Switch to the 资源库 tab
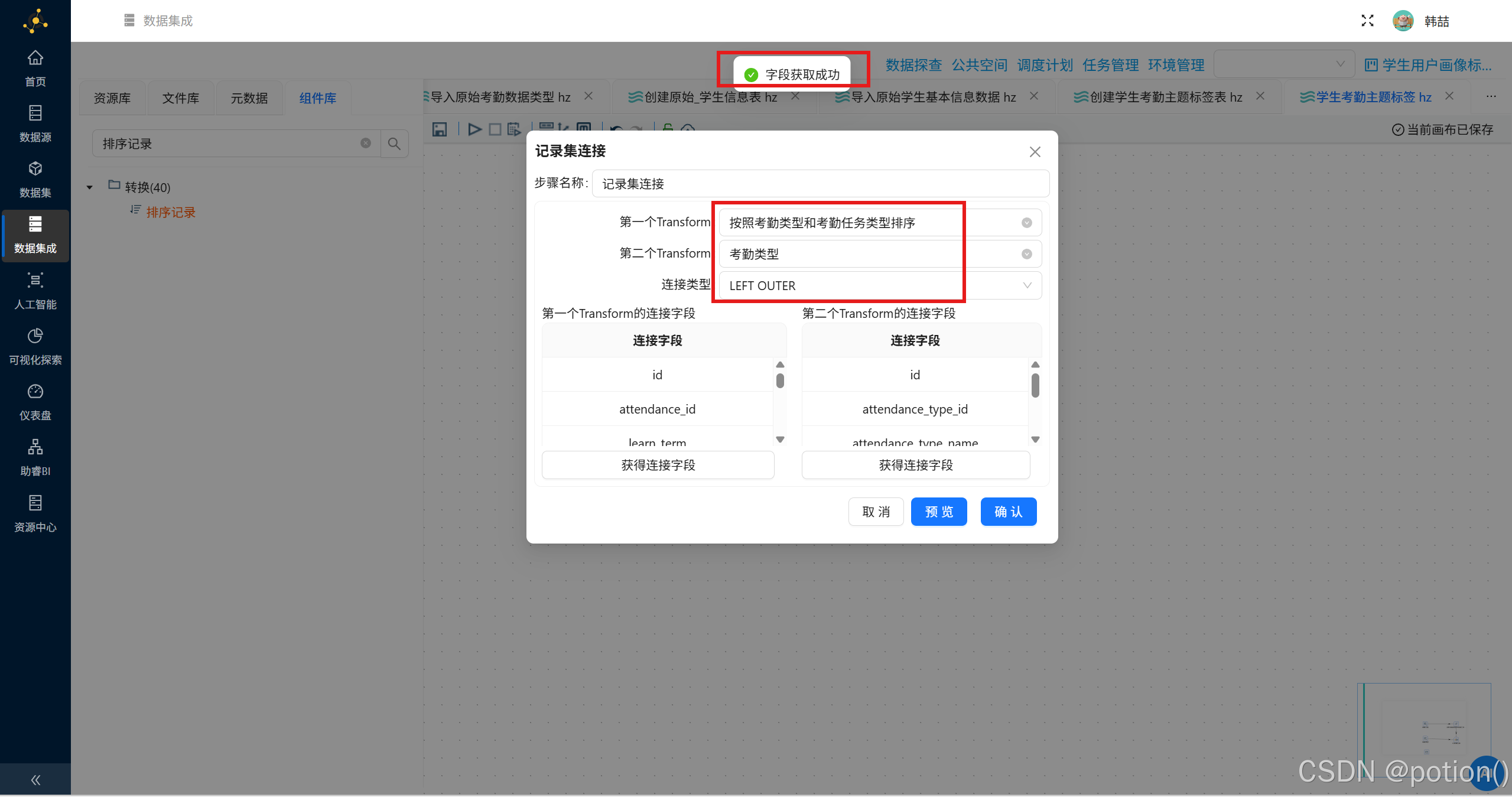Viewport: 1512px width, 797px height. click(112, 98)
